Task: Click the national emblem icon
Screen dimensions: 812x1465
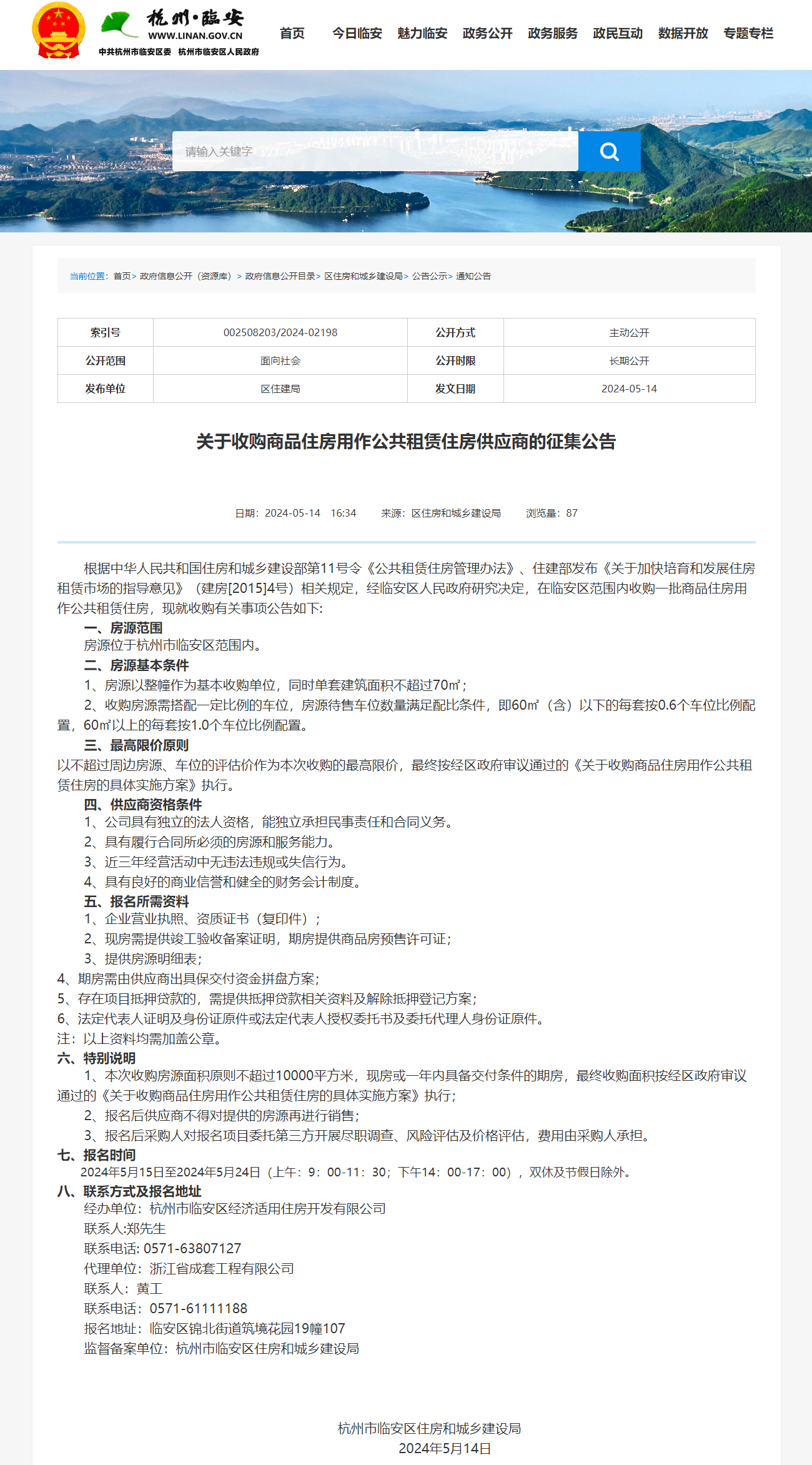Action: 58,31
